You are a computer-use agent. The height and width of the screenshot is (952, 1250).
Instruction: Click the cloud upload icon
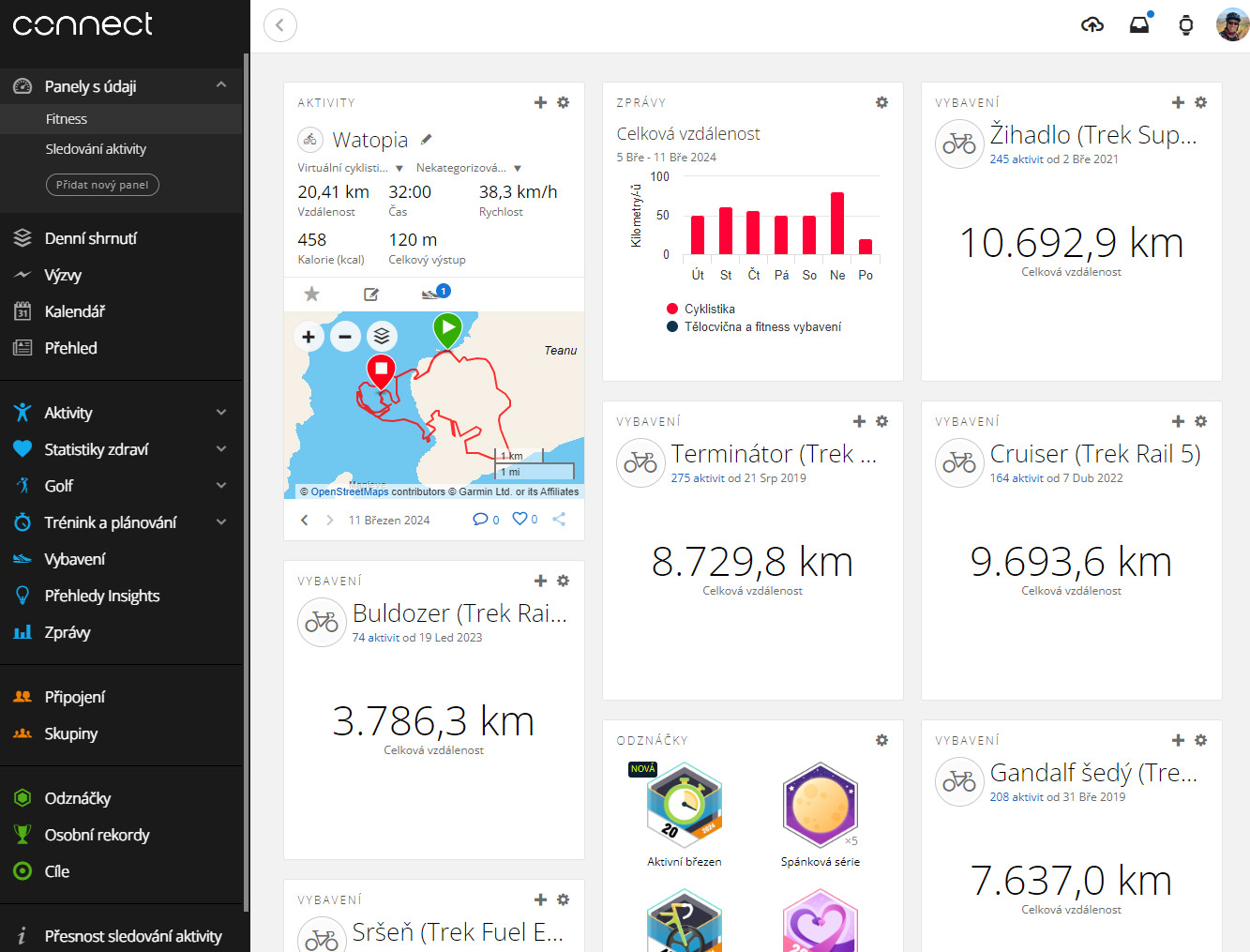pos(1092,25)
